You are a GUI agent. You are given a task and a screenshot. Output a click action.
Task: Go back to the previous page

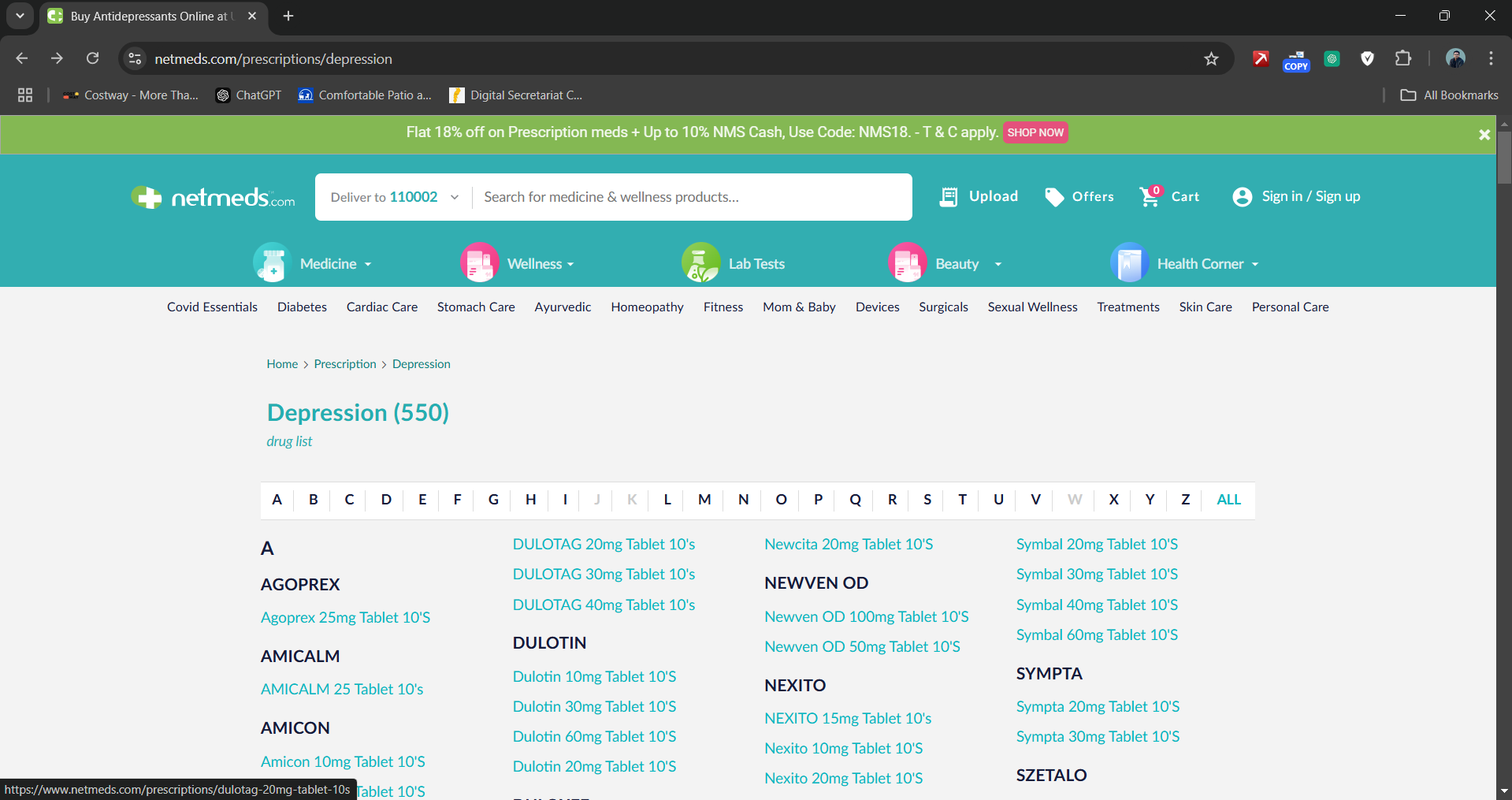coord(22,58)
